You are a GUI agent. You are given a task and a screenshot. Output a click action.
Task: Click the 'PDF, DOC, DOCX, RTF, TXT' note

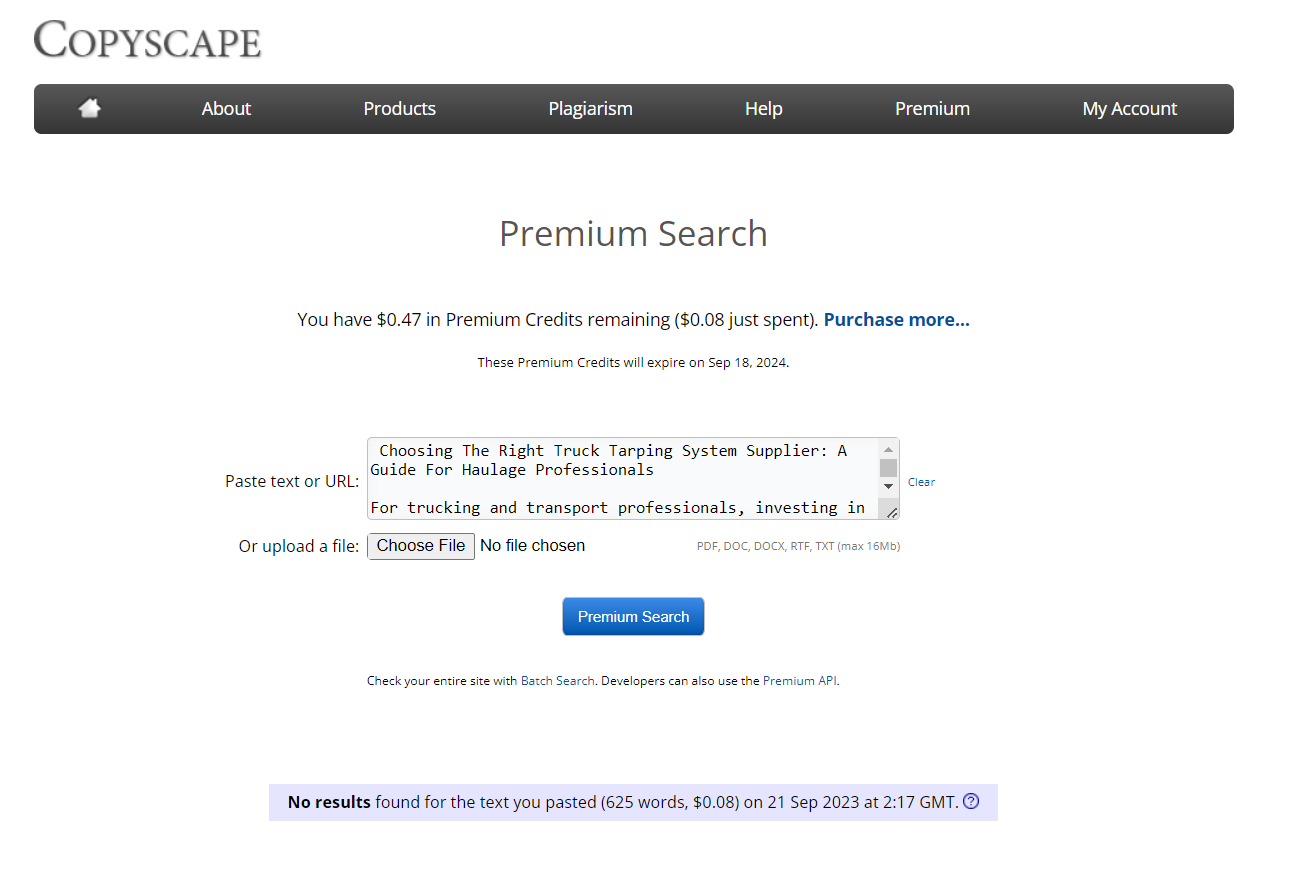click(x=798, y=546)
